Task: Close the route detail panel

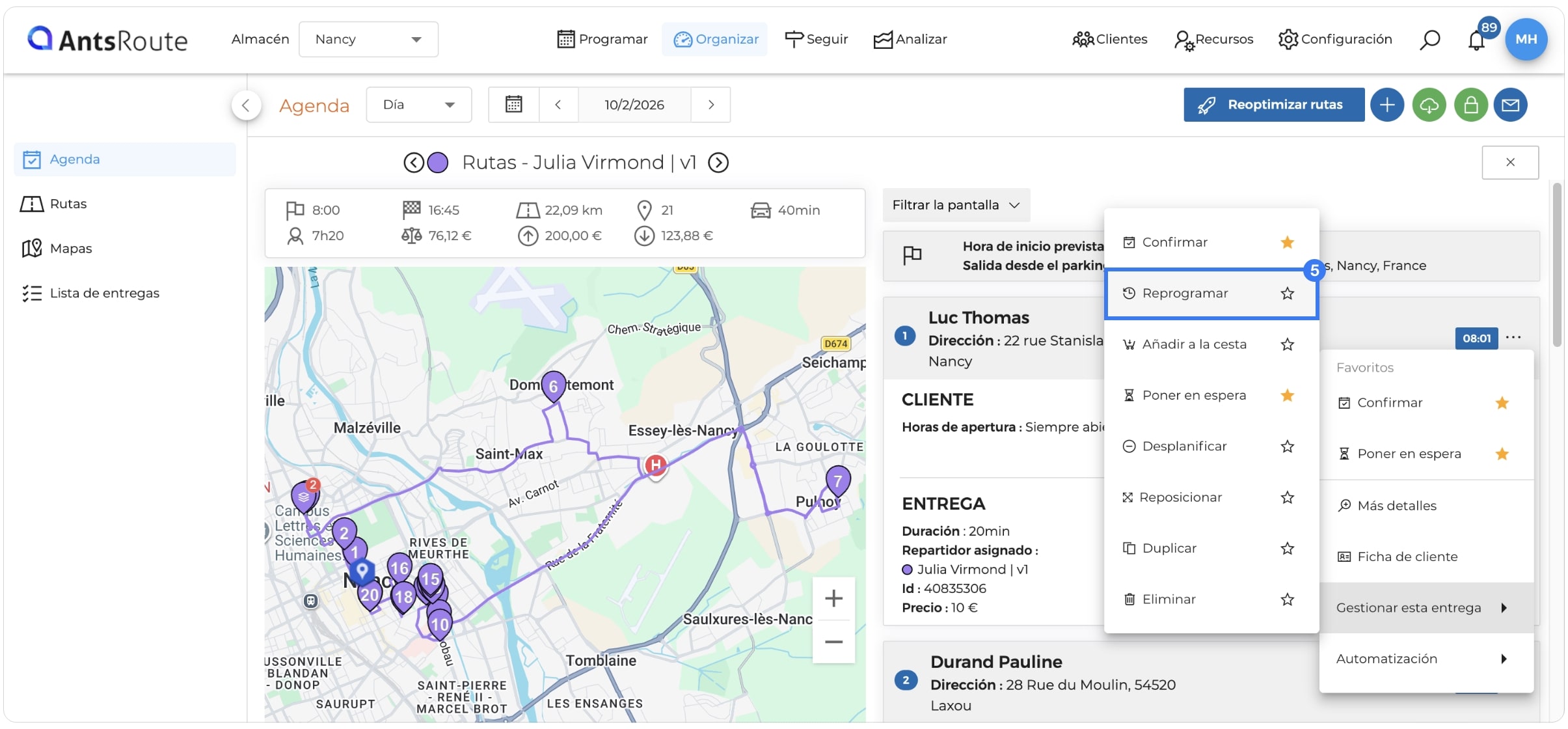Action: [1510, 162]
